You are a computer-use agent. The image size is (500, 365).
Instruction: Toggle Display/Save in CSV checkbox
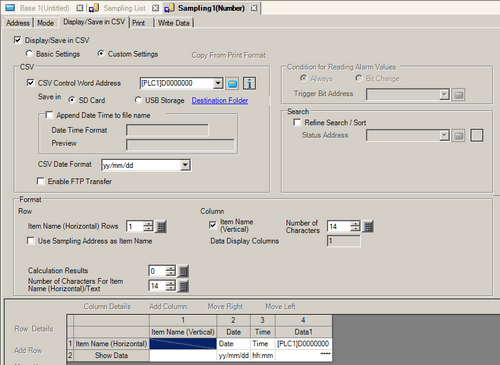[18, 40]
